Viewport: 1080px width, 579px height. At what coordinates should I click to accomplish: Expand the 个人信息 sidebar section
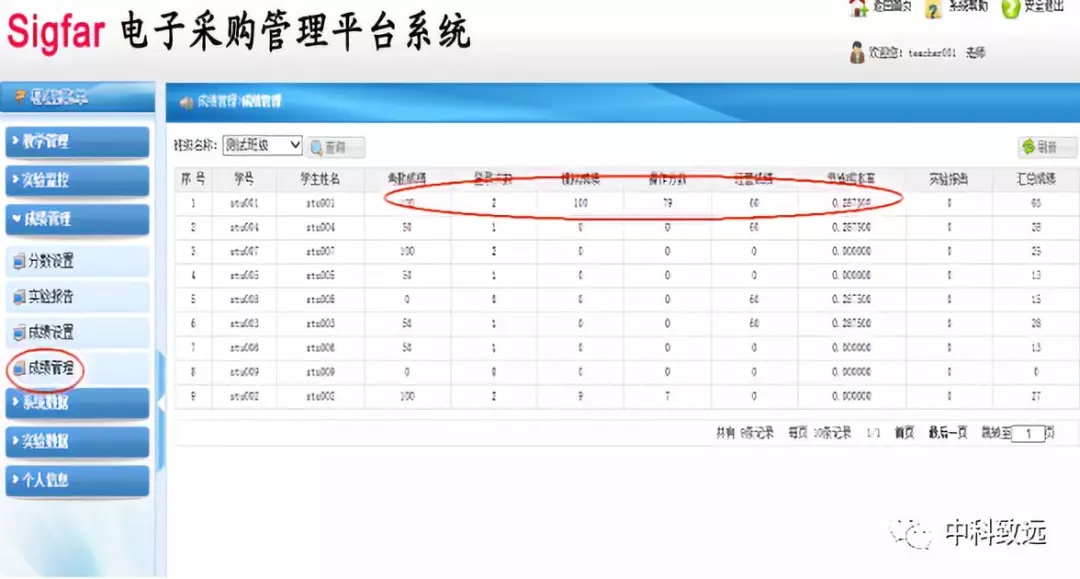click(76, 480)
